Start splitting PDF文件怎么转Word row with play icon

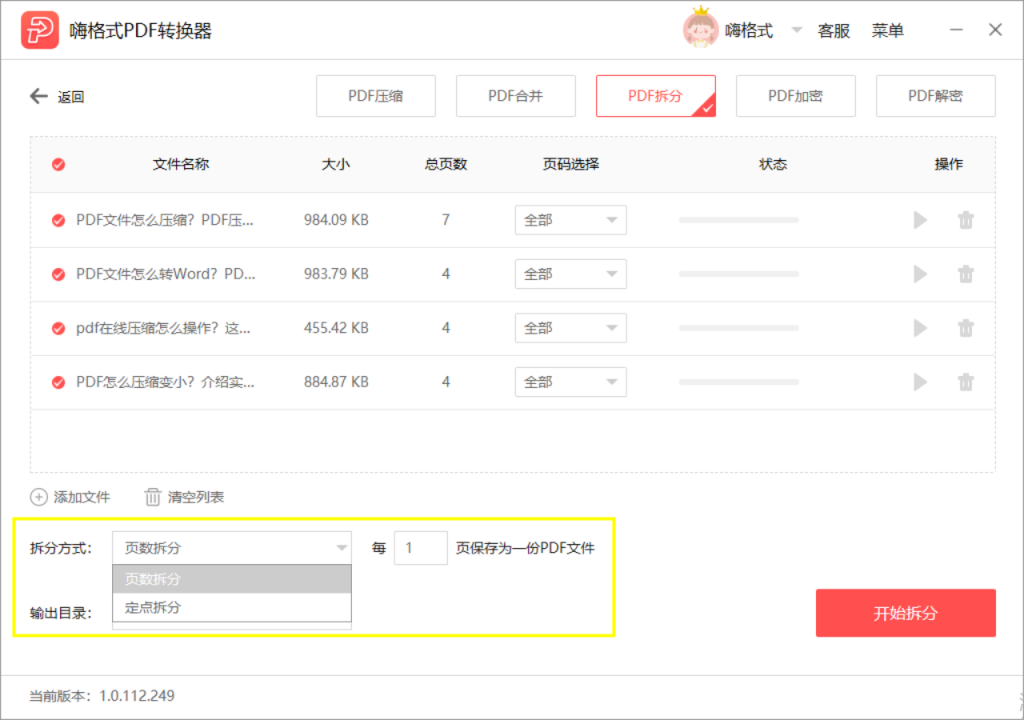(920, 274)
